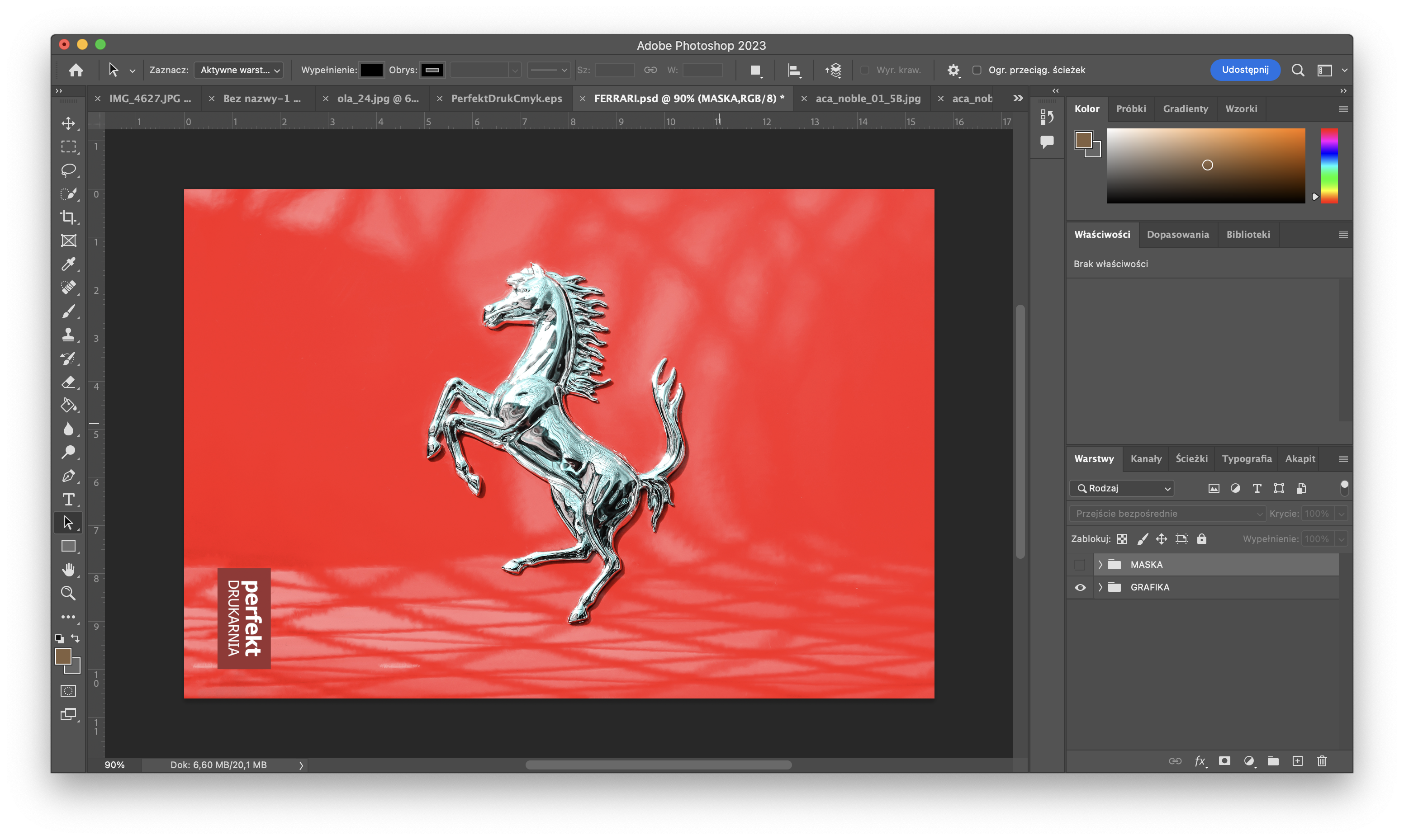Image resolution: width=1404 pixels, height=840 pixels.
Task: Select the Zoom tool
Action: pos(68,593)
